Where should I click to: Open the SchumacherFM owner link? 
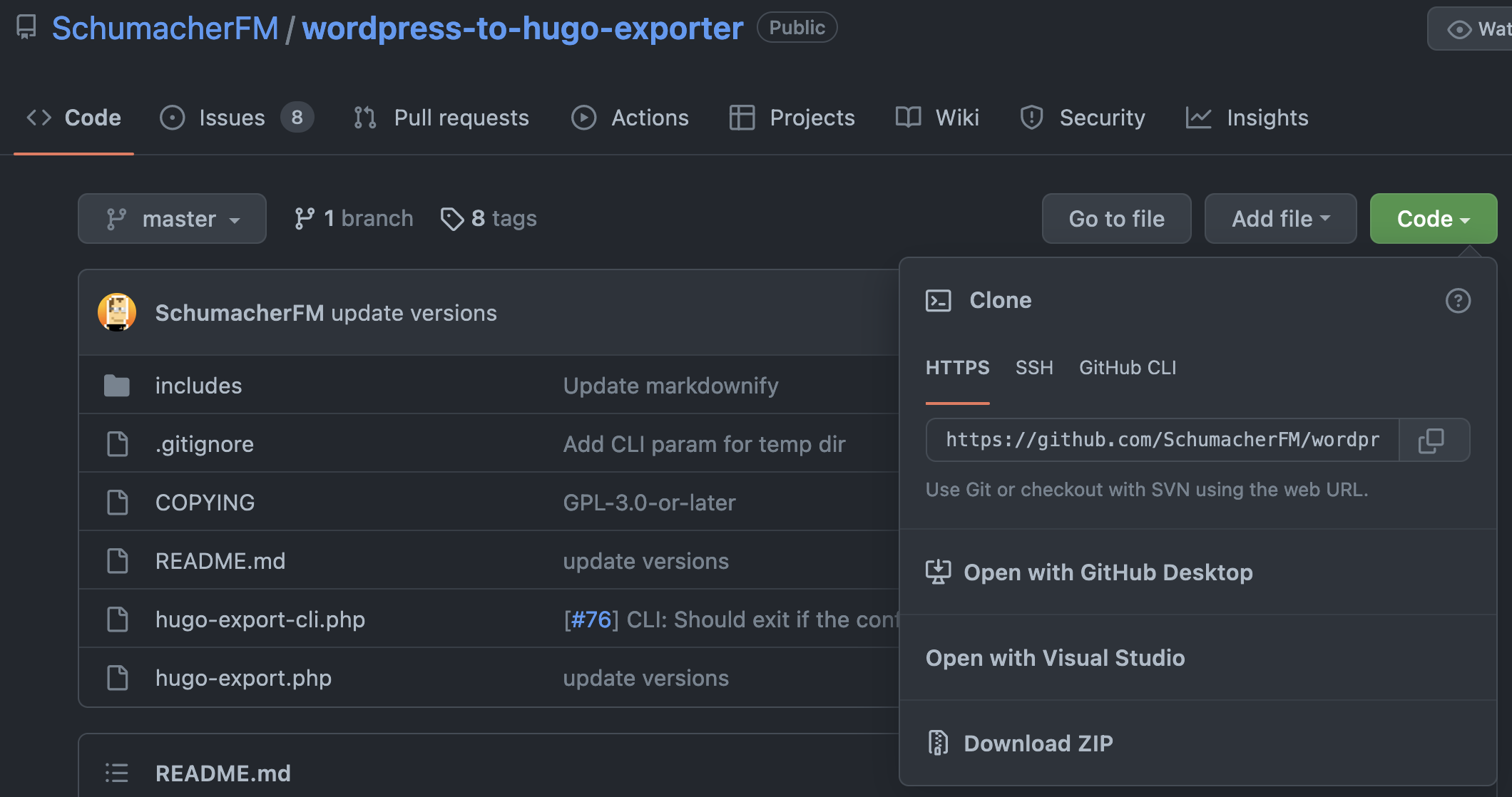(x=165, y=29)
